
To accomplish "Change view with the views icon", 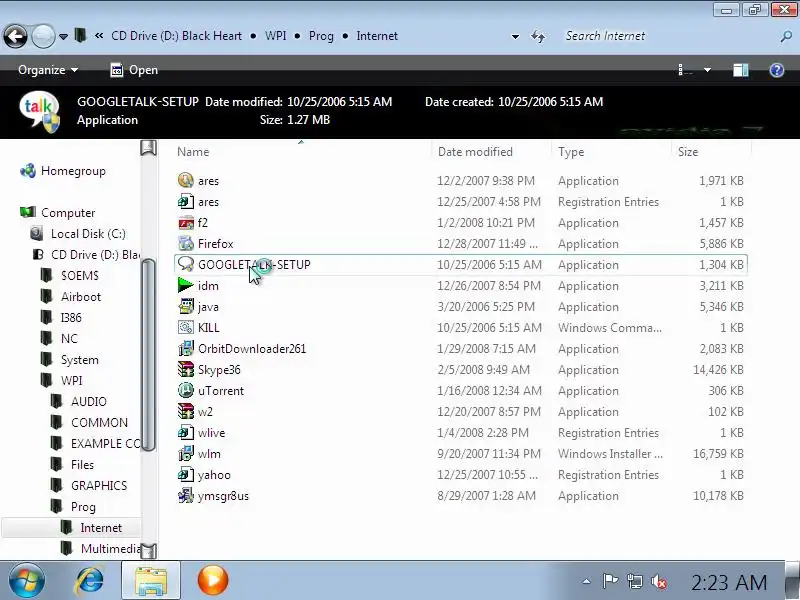I will click(685, 70).
